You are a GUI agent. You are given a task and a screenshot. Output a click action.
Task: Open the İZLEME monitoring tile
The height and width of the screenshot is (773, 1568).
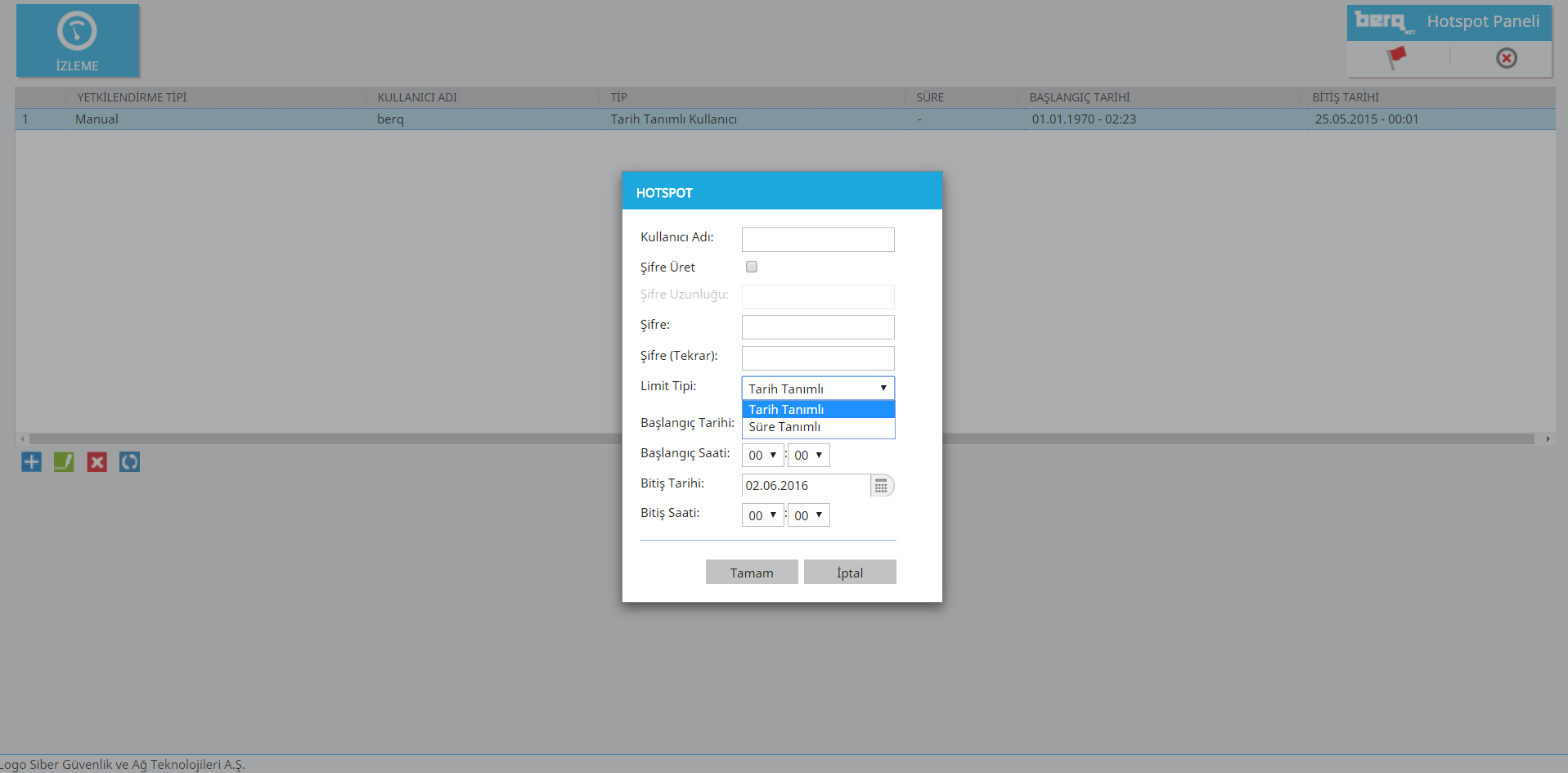click(78, 40)
